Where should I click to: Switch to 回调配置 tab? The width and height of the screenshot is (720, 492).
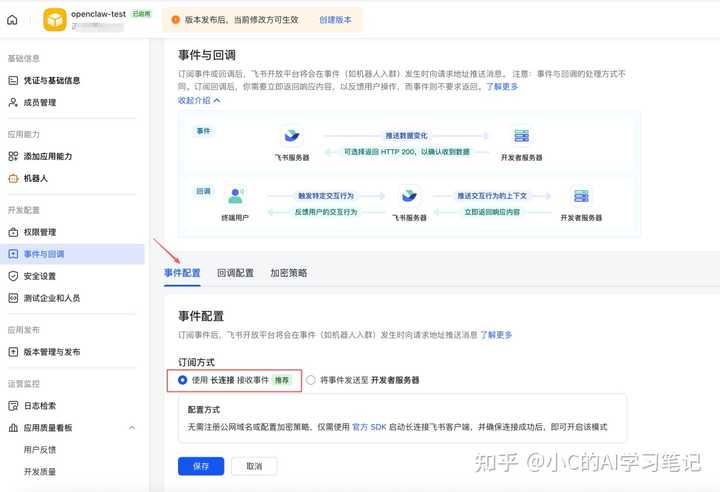[x=235, y=273]
